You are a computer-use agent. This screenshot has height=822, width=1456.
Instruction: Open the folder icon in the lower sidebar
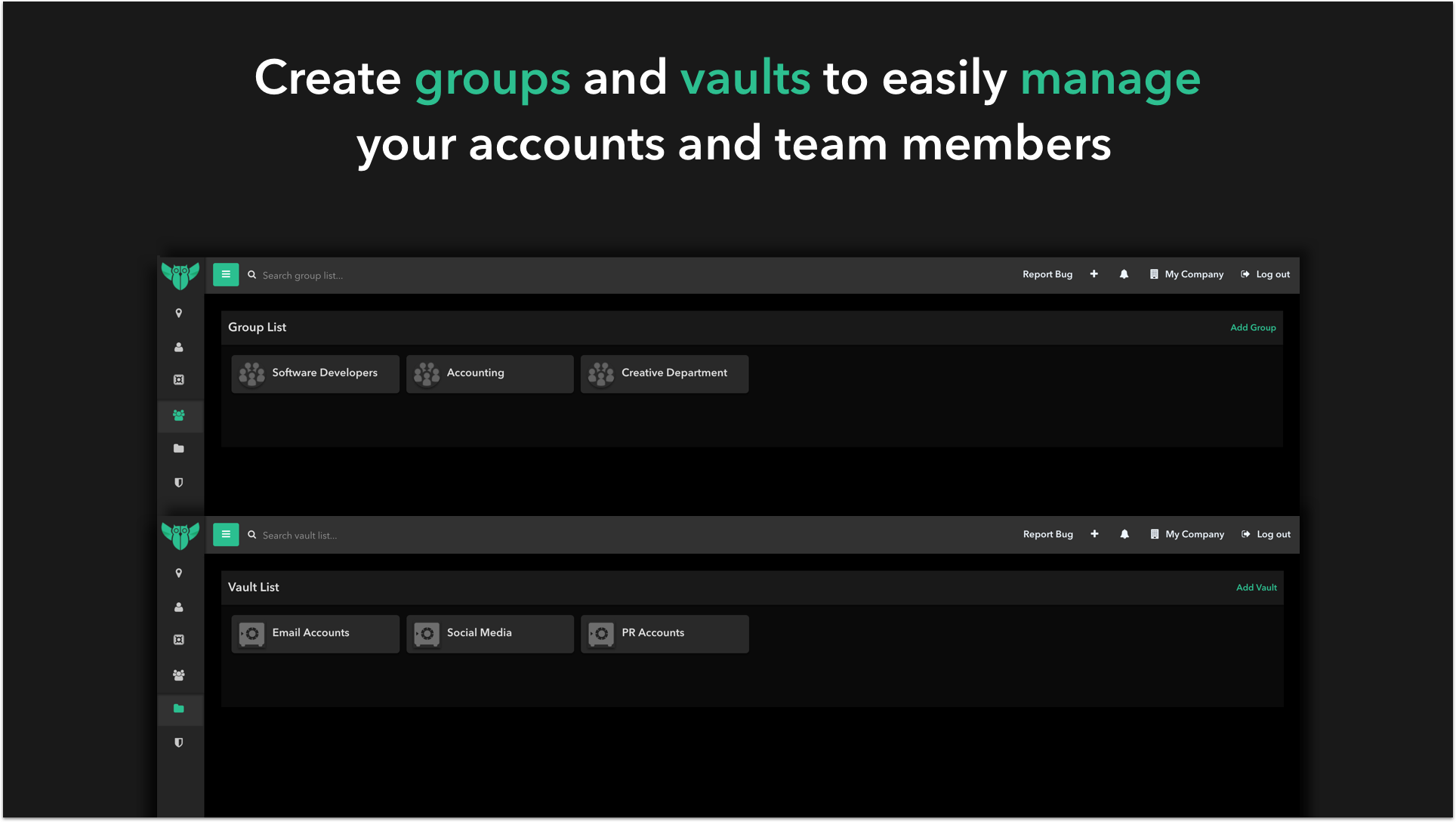click(x=179, y=709)
